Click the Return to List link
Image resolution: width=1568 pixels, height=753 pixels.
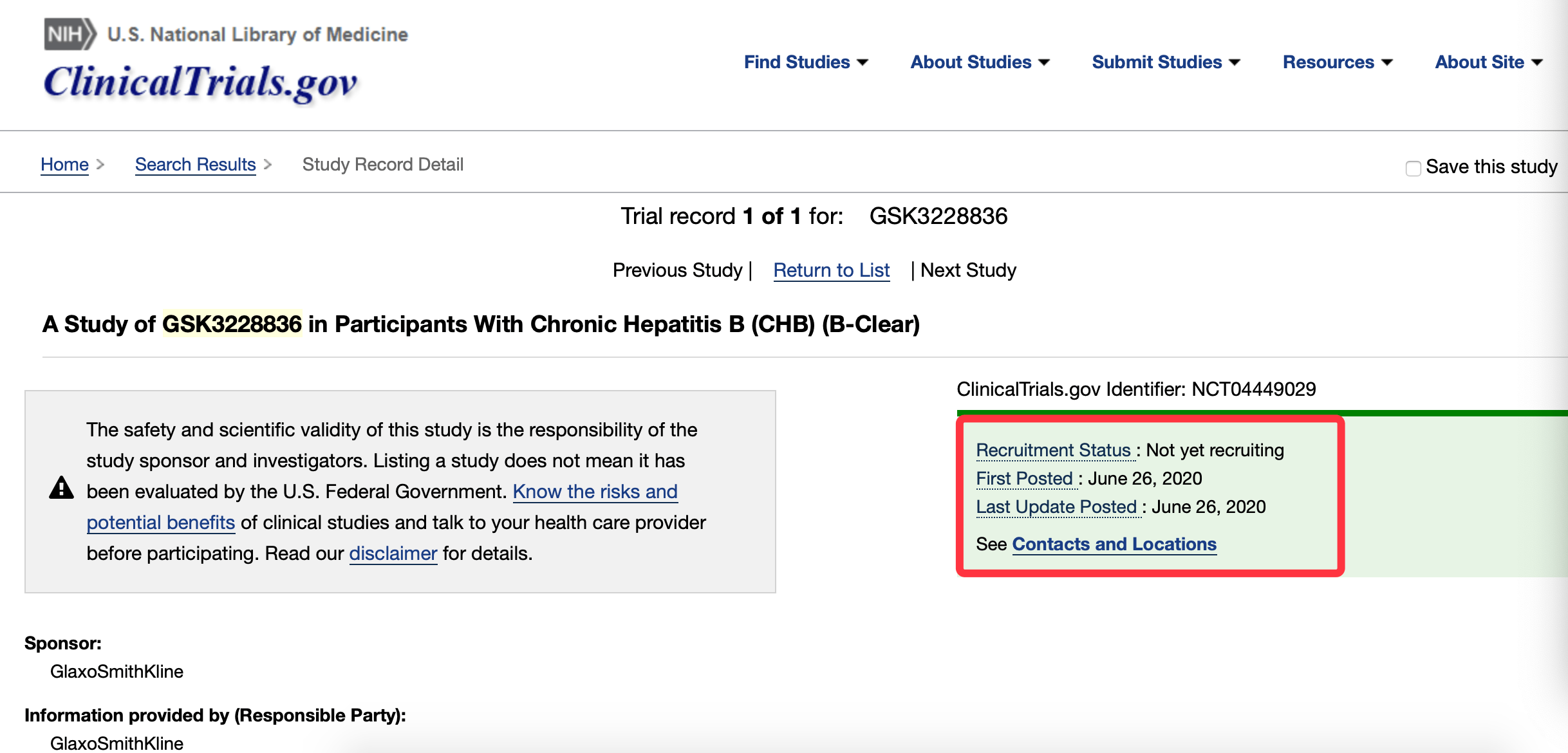pyautogui.click(x=831, y=270)
